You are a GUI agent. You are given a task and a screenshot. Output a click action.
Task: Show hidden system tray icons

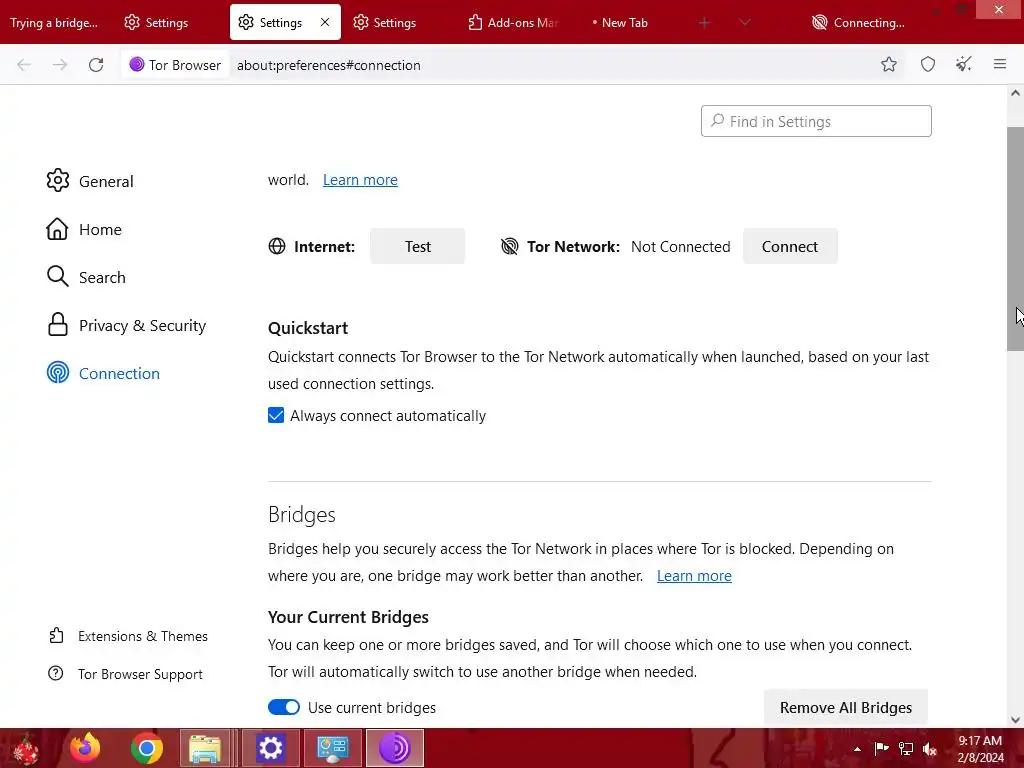pyautogui.click(x=857, y=749)
